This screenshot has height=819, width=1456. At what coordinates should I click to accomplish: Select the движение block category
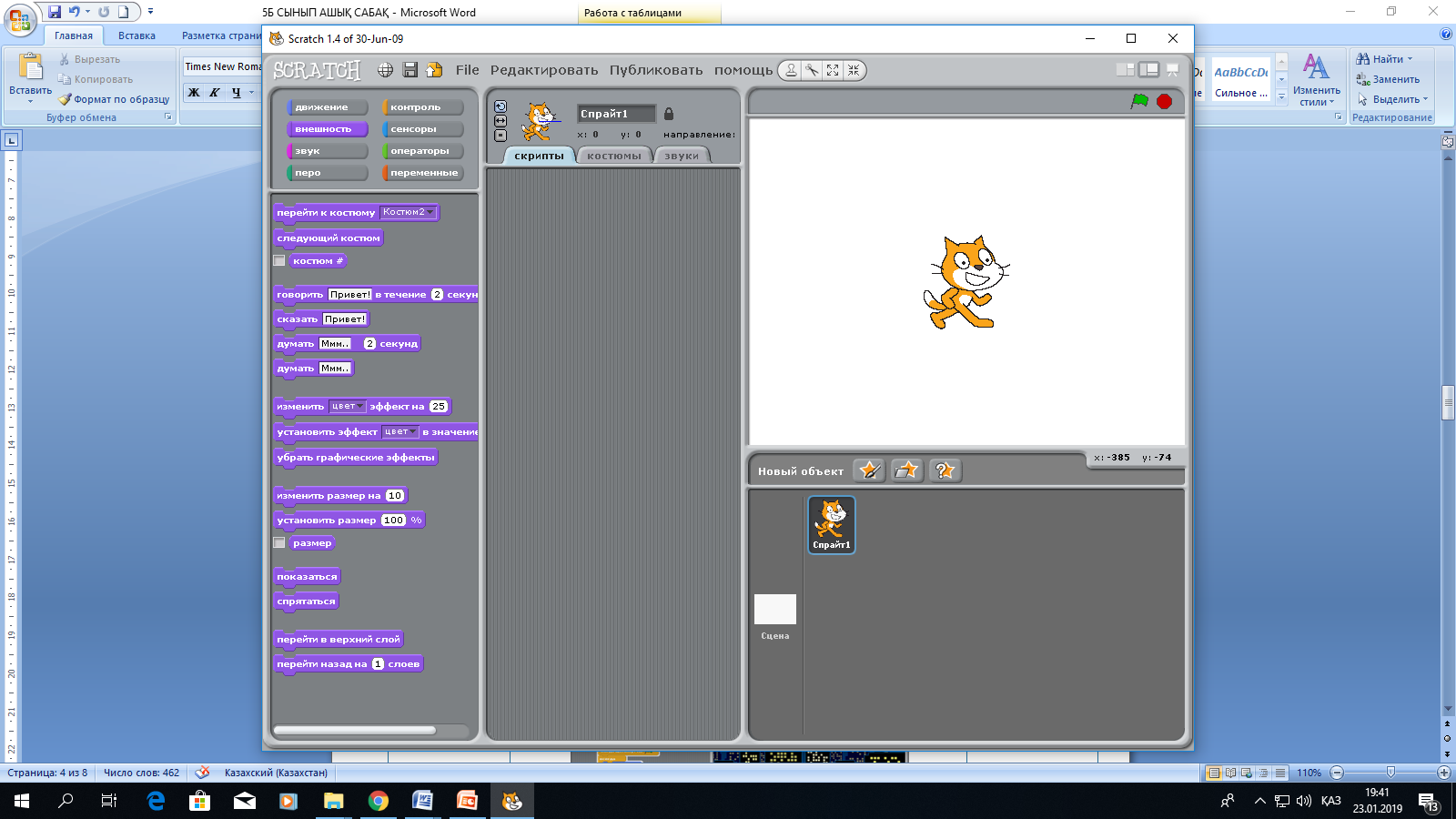click(328, 107)
